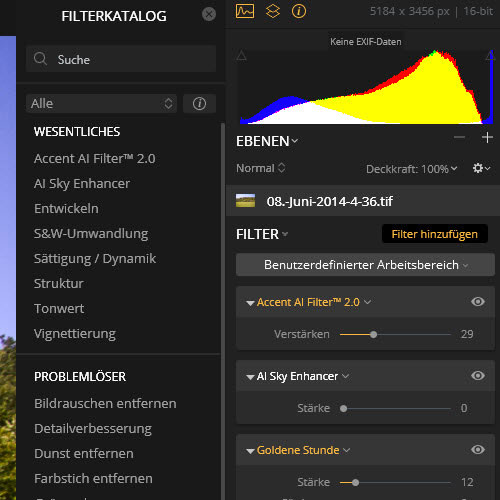Open layer settings gear menu
Viewport: 500px width, 500px height.
[481, 168]
